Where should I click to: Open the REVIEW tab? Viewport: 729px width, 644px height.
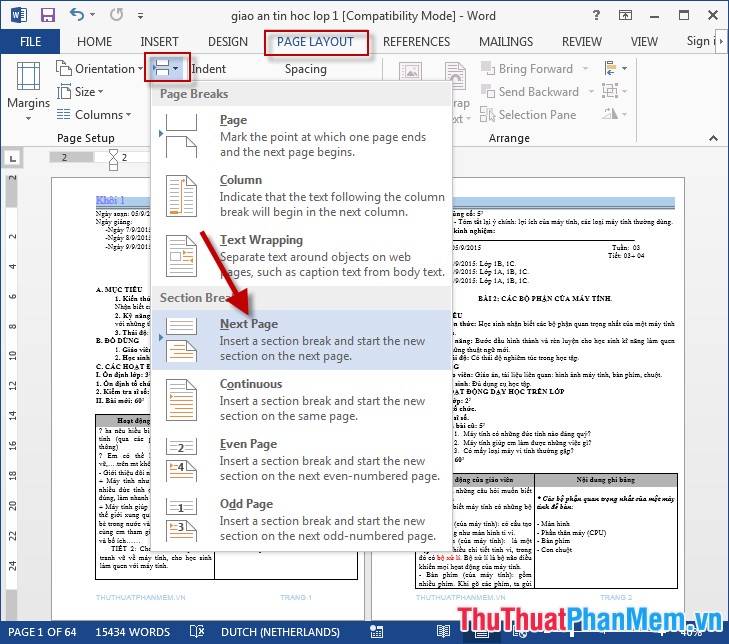click(x=582, y=41)
